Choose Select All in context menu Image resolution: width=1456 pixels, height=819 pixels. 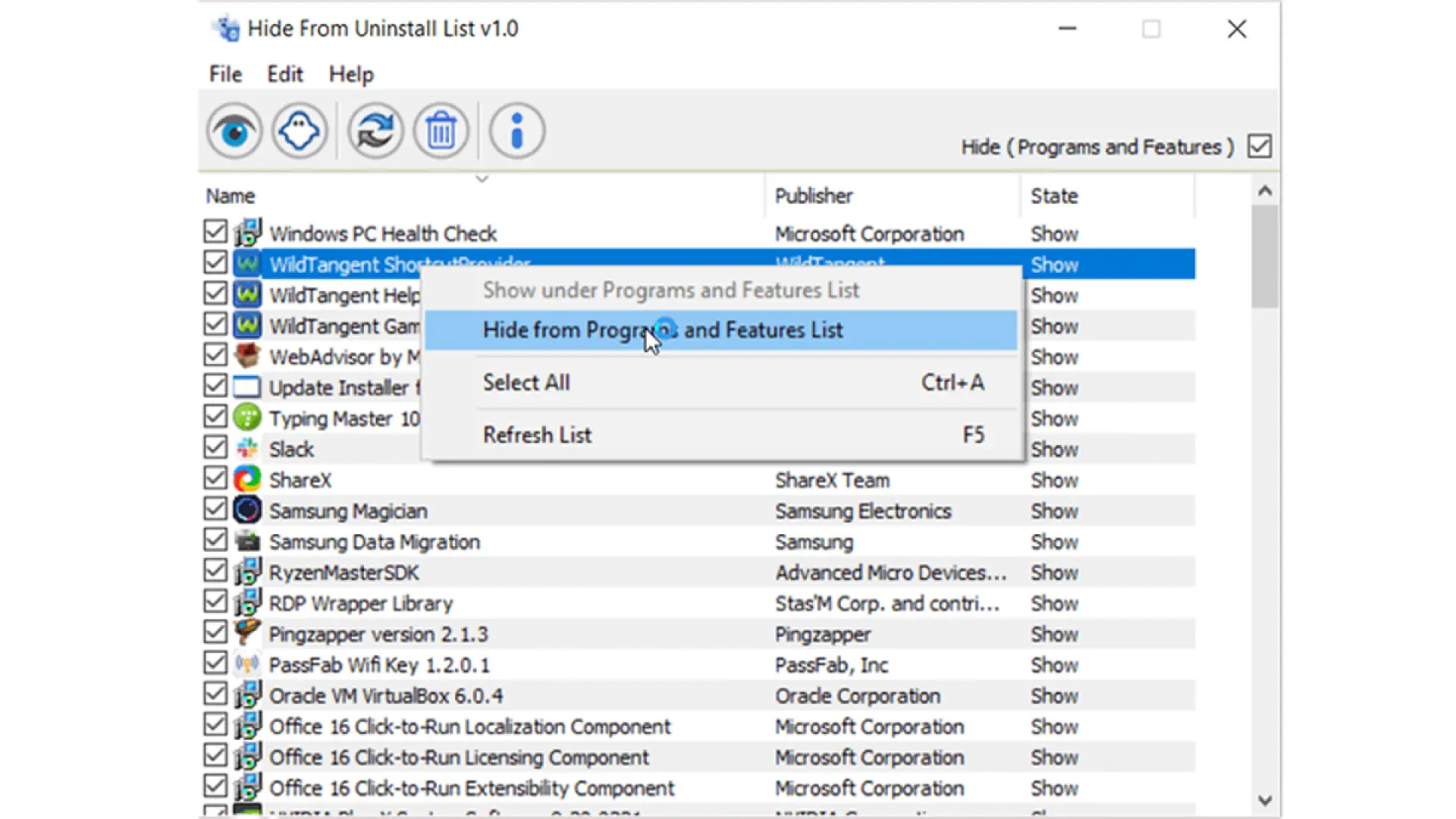tap(526, 382)
